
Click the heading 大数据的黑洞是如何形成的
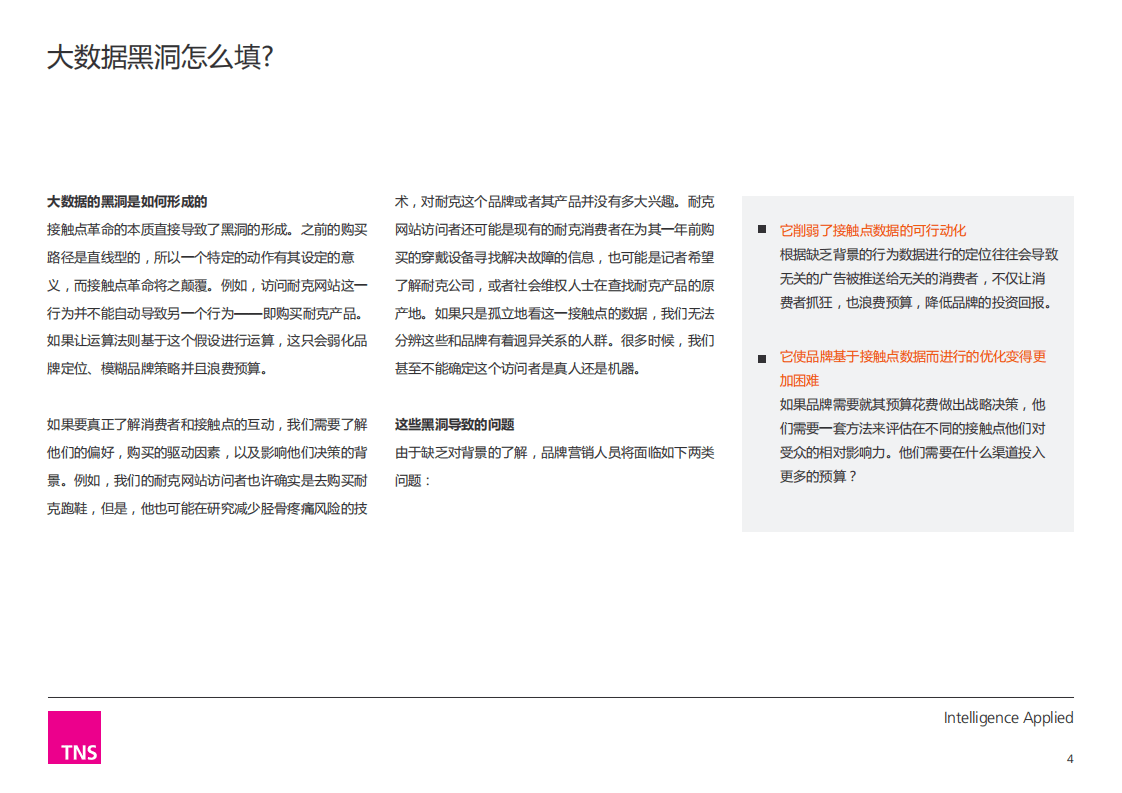[x=125, y=200]
